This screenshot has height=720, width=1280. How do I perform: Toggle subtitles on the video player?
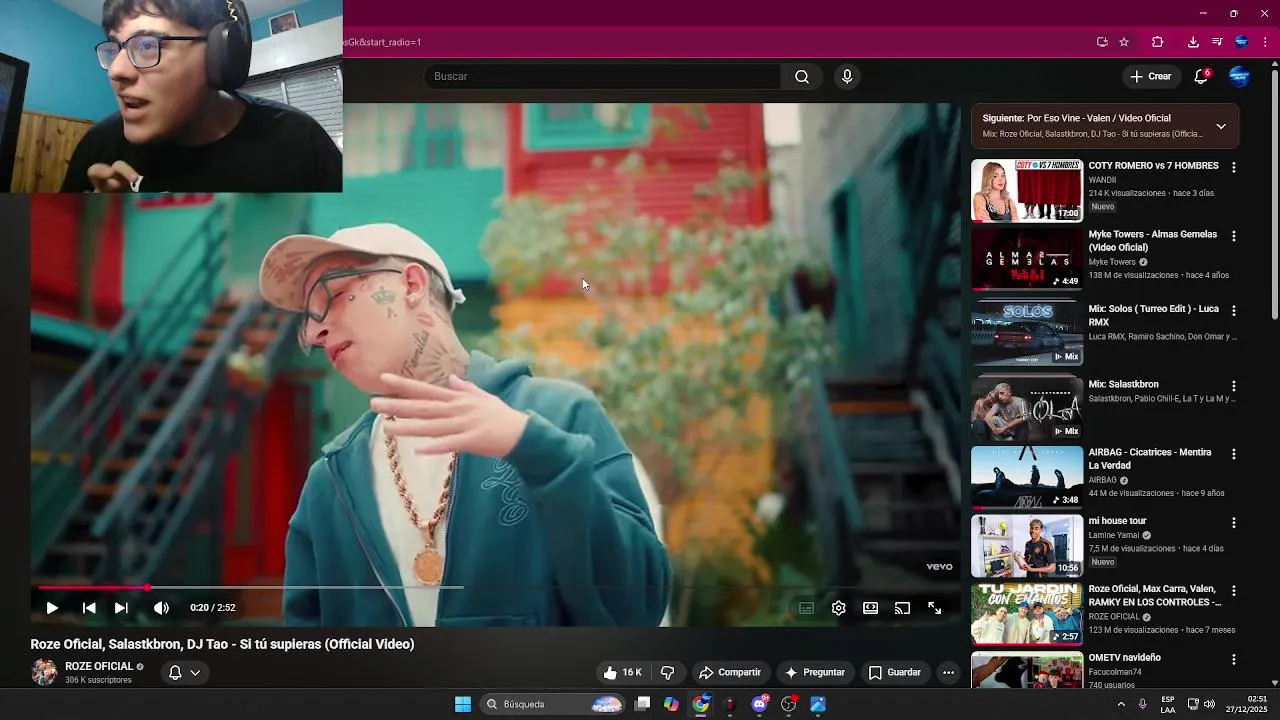click(x=806, y=608)
